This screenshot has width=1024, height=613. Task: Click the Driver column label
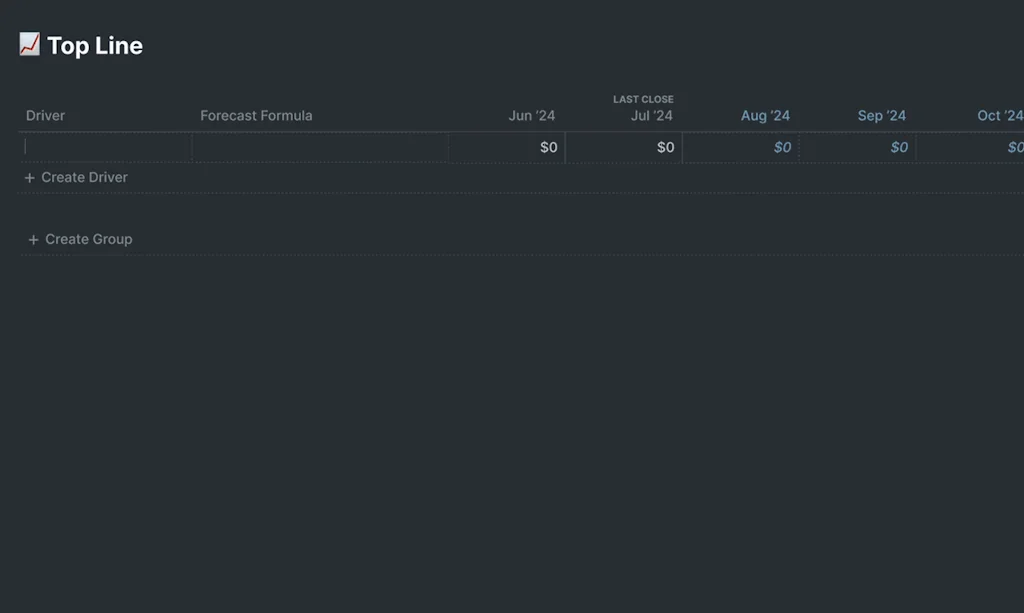coord(45,115)
